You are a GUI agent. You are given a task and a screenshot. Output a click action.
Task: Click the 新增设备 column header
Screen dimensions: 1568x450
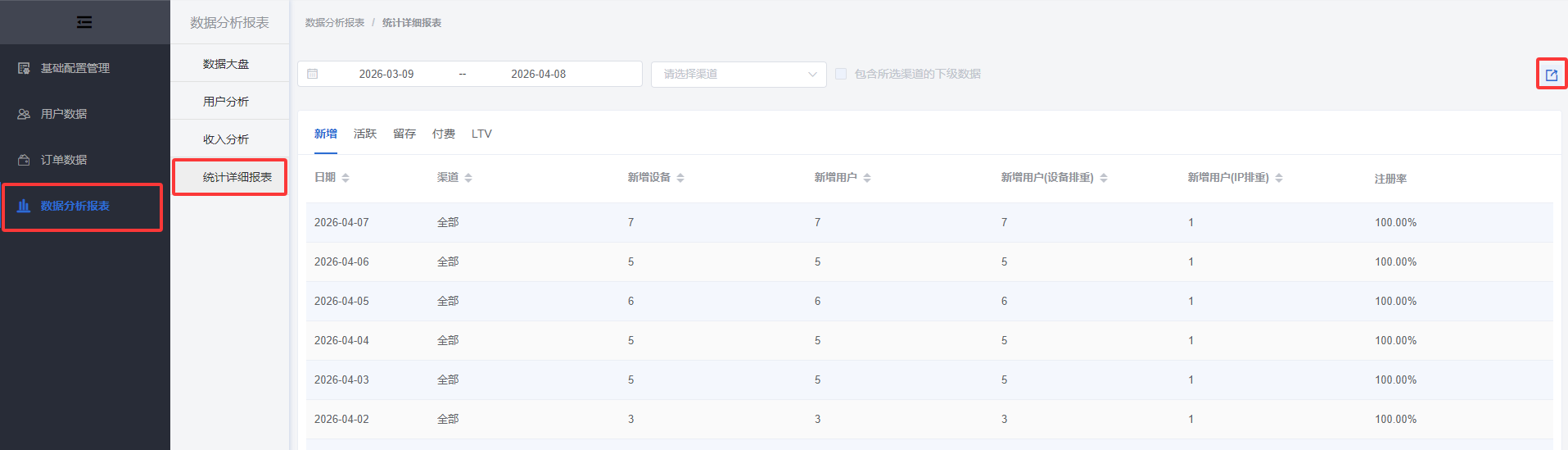(649, 178)
